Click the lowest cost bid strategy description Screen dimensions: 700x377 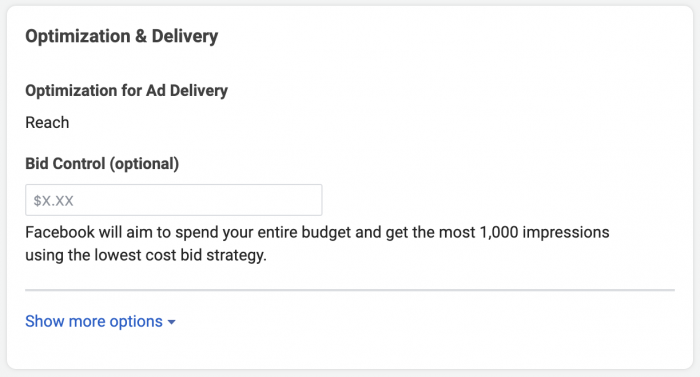click(317, 244)
